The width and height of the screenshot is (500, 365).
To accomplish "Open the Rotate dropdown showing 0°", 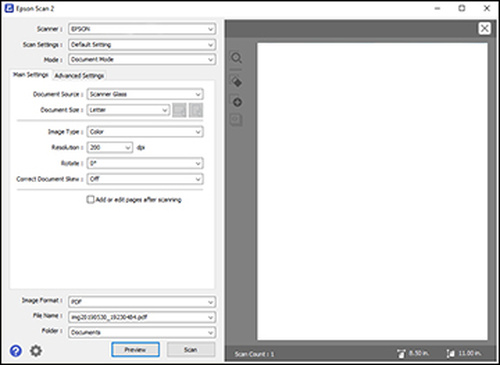I will click(145, 163).
